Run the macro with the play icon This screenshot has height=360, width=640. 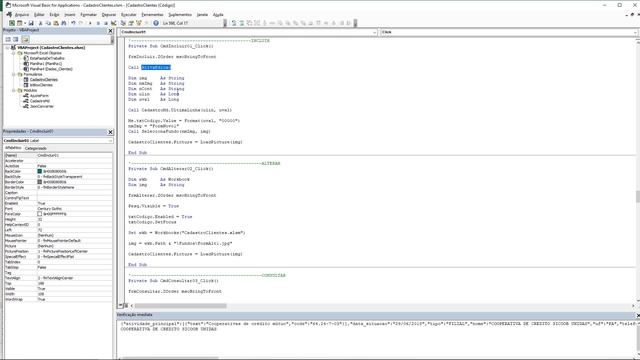tap(90, 23)
